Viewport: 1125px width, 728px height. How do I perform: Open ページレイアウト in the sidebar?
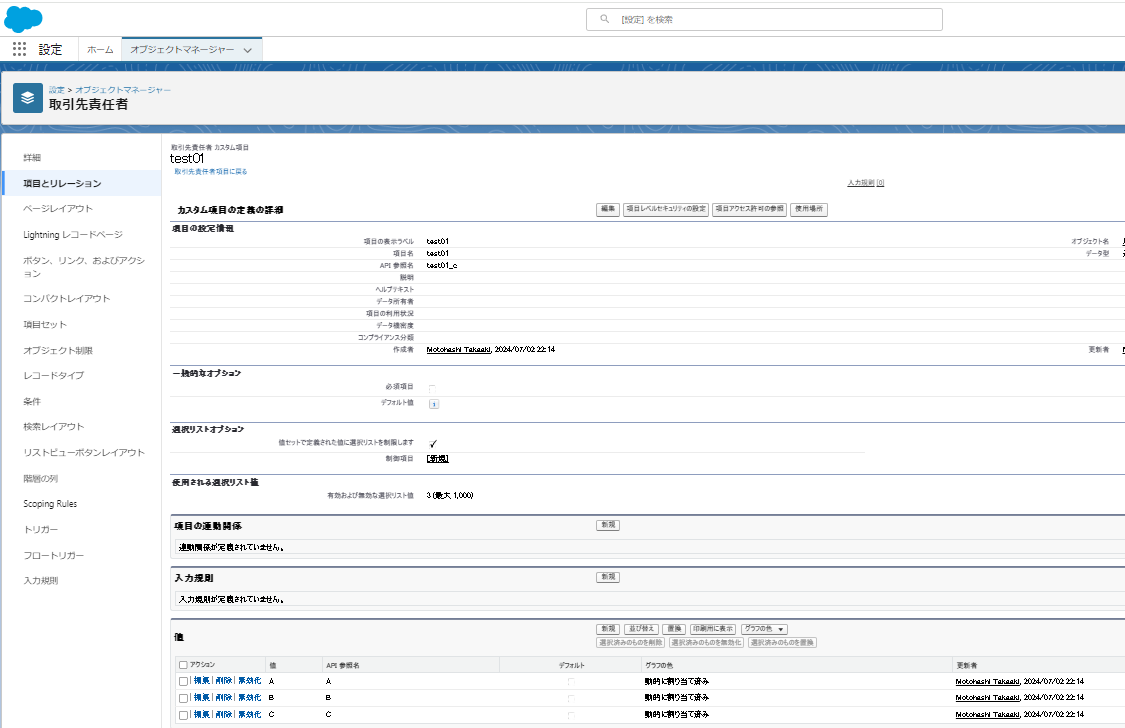pyautogui.click(x=58, y=208)
